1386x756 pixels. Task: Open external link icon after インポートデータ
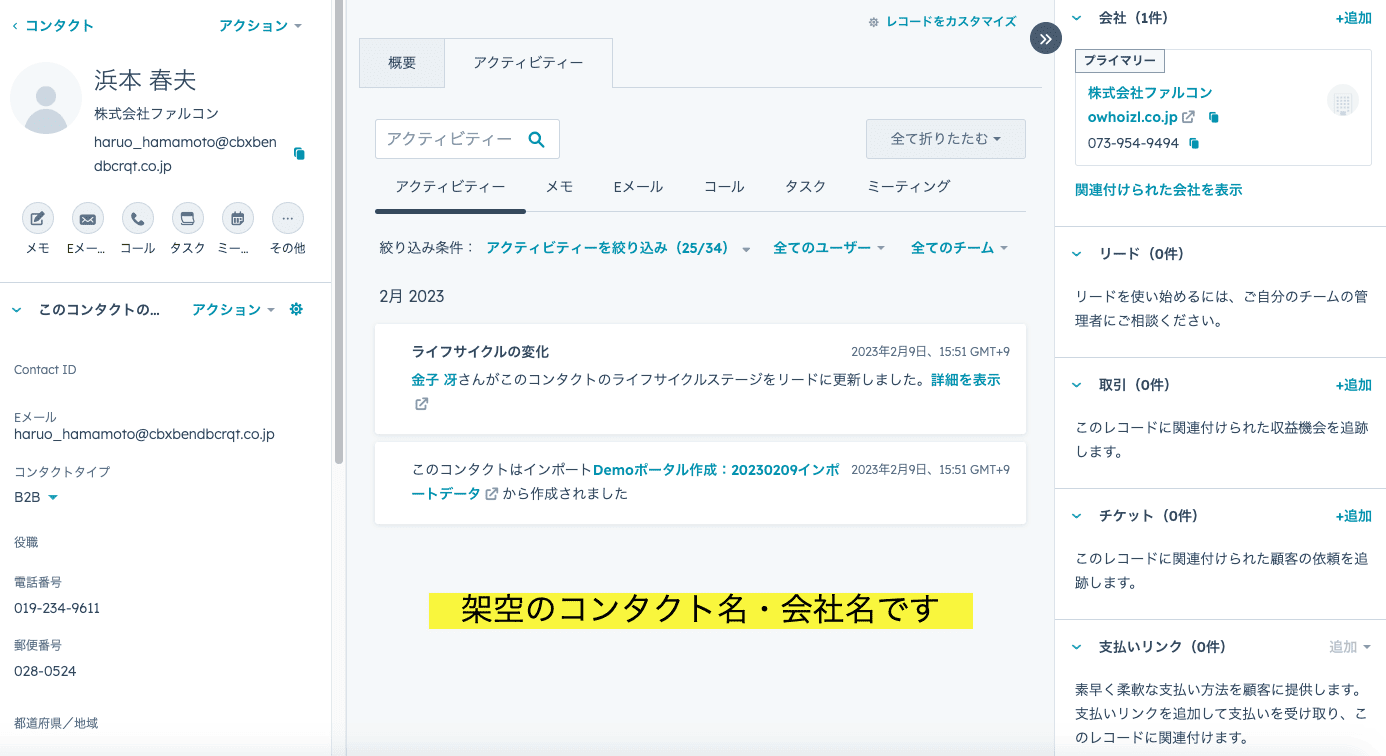[x=492, y=494]
